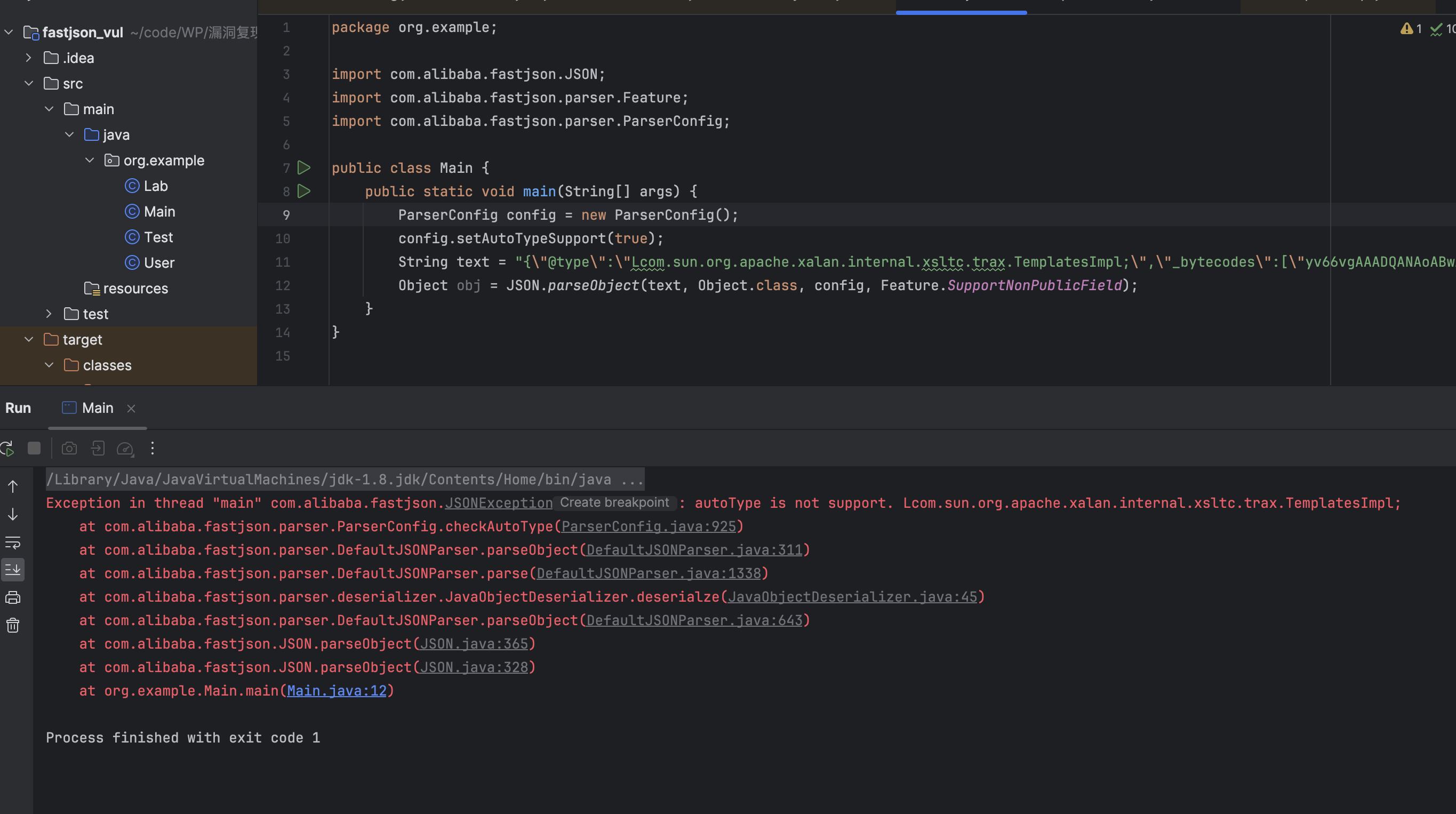Close the Main run tab
The width and height of the screenshot is (1456, 814).
(x=131, y=409)
